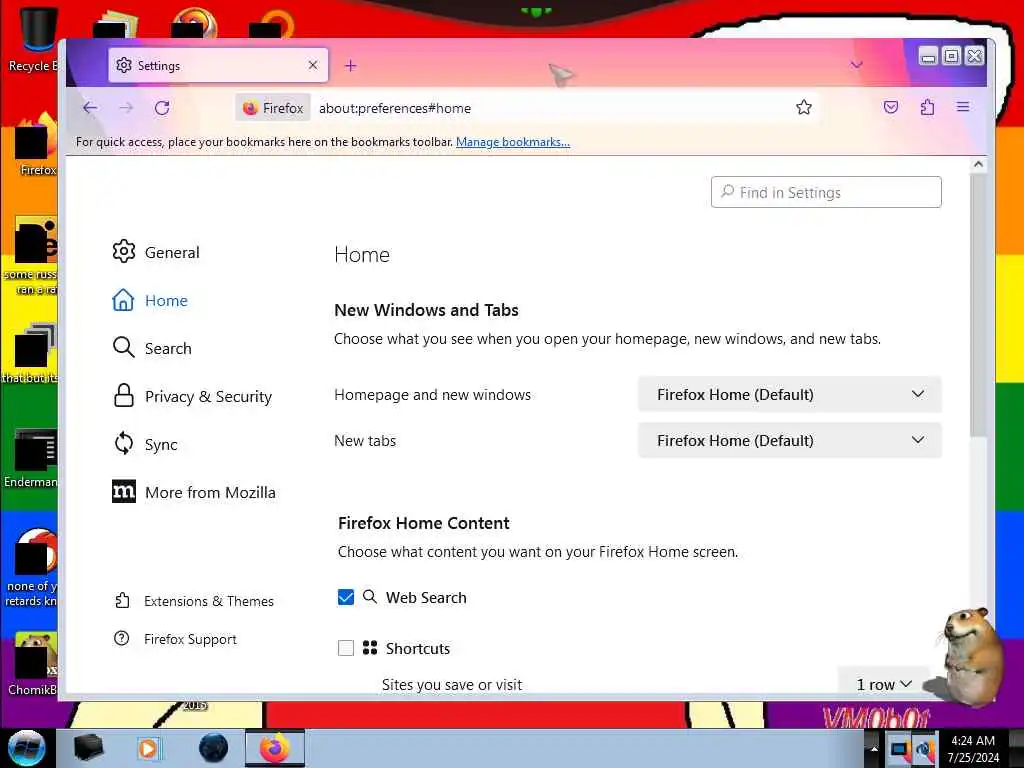1024x768 pixels.
Task: Open the Windows Start button
Action: pyautogui.click(x=27, y=748)
